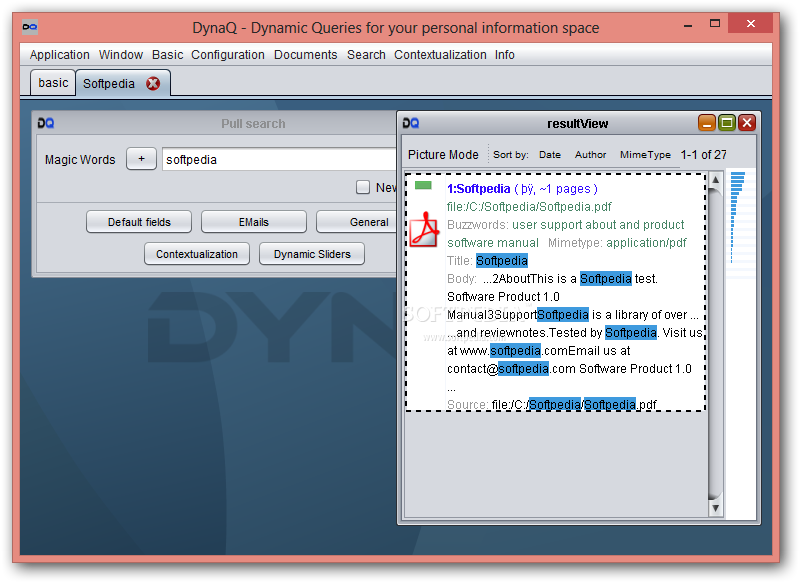The height and width of the screenshot is (583, 800).
Task: Click the EMails button
Action: [254, 222]
